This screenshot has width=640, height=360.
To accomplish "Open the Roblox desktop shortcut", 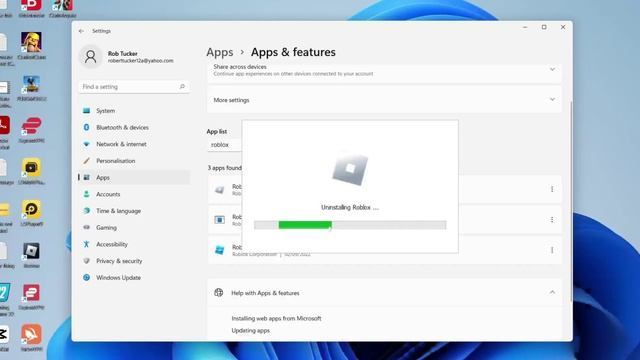I will 31,254.
